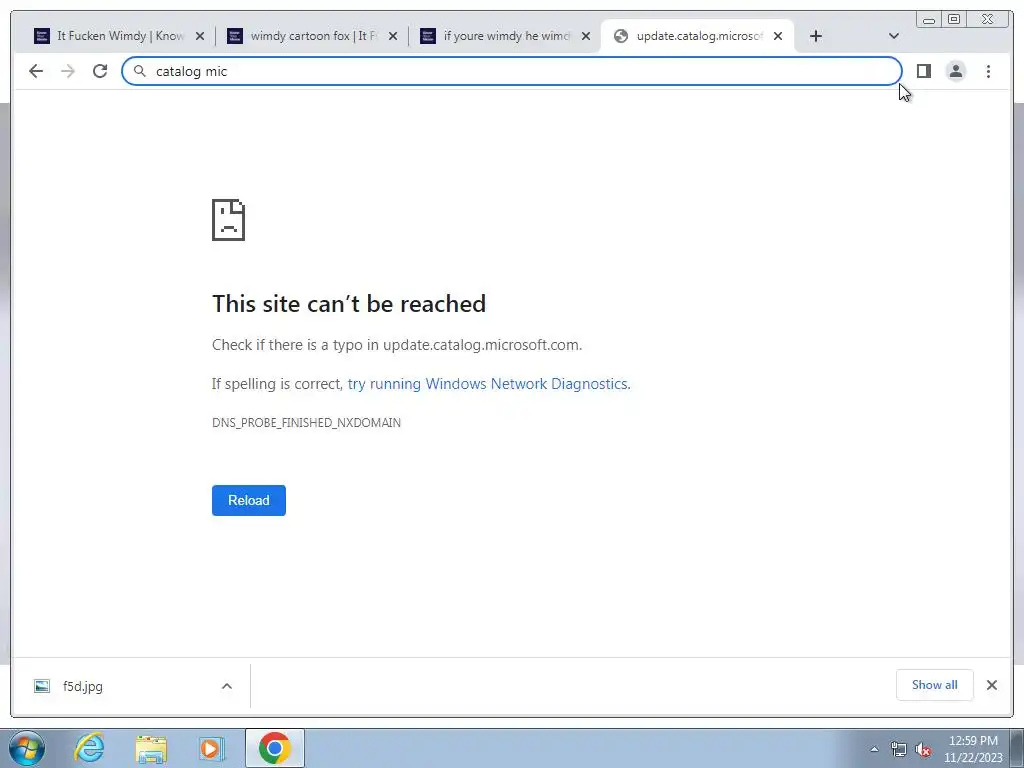This screenshot has height=768, width=1024.
Task: Open Chrome's three-dot menu
Action: (988, 71)
